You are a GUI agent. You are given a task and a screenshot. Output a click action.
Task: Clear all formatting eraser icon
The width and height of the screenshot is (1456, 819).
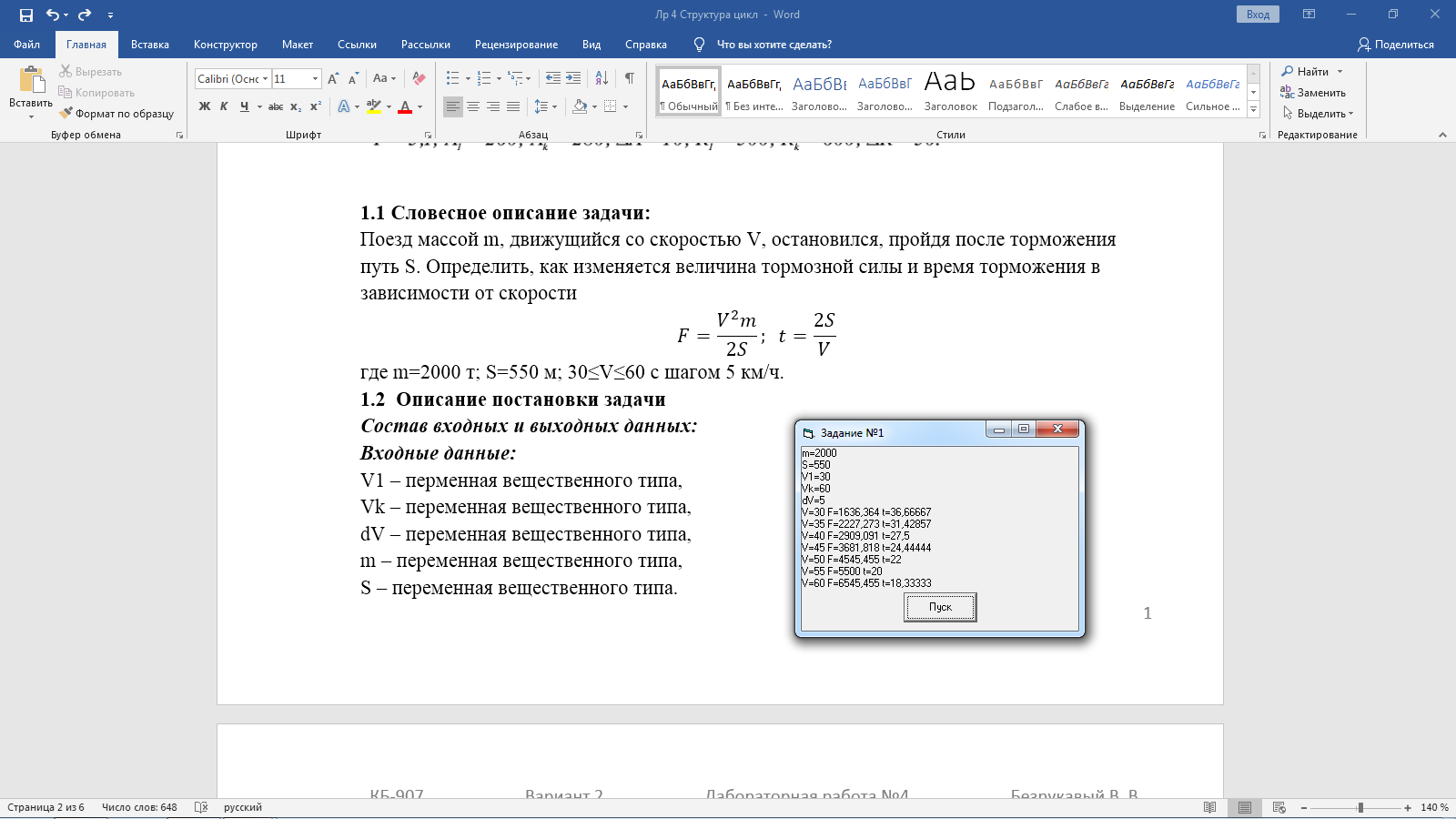[419, 78]
